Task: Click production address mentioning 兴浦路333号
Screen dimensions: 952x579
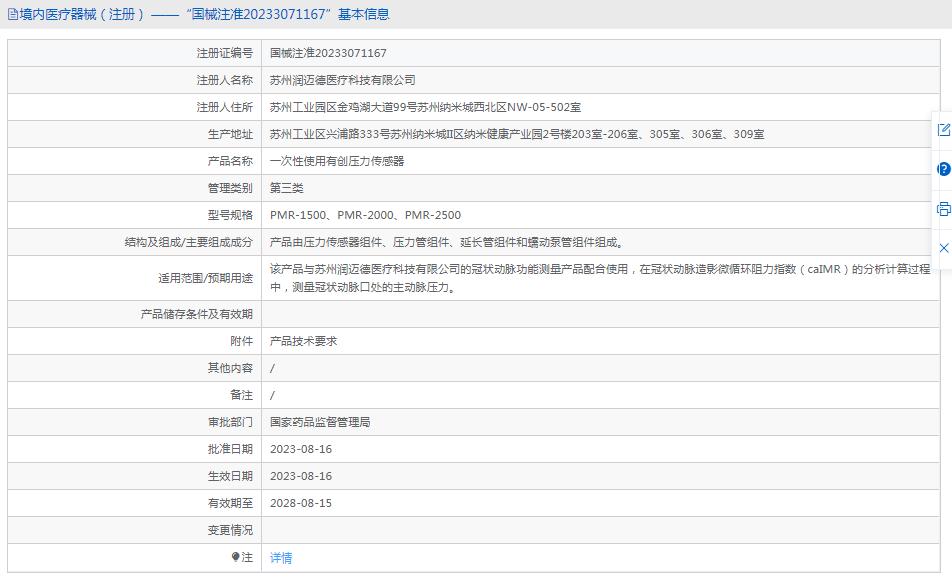Action: pos(517,134)
